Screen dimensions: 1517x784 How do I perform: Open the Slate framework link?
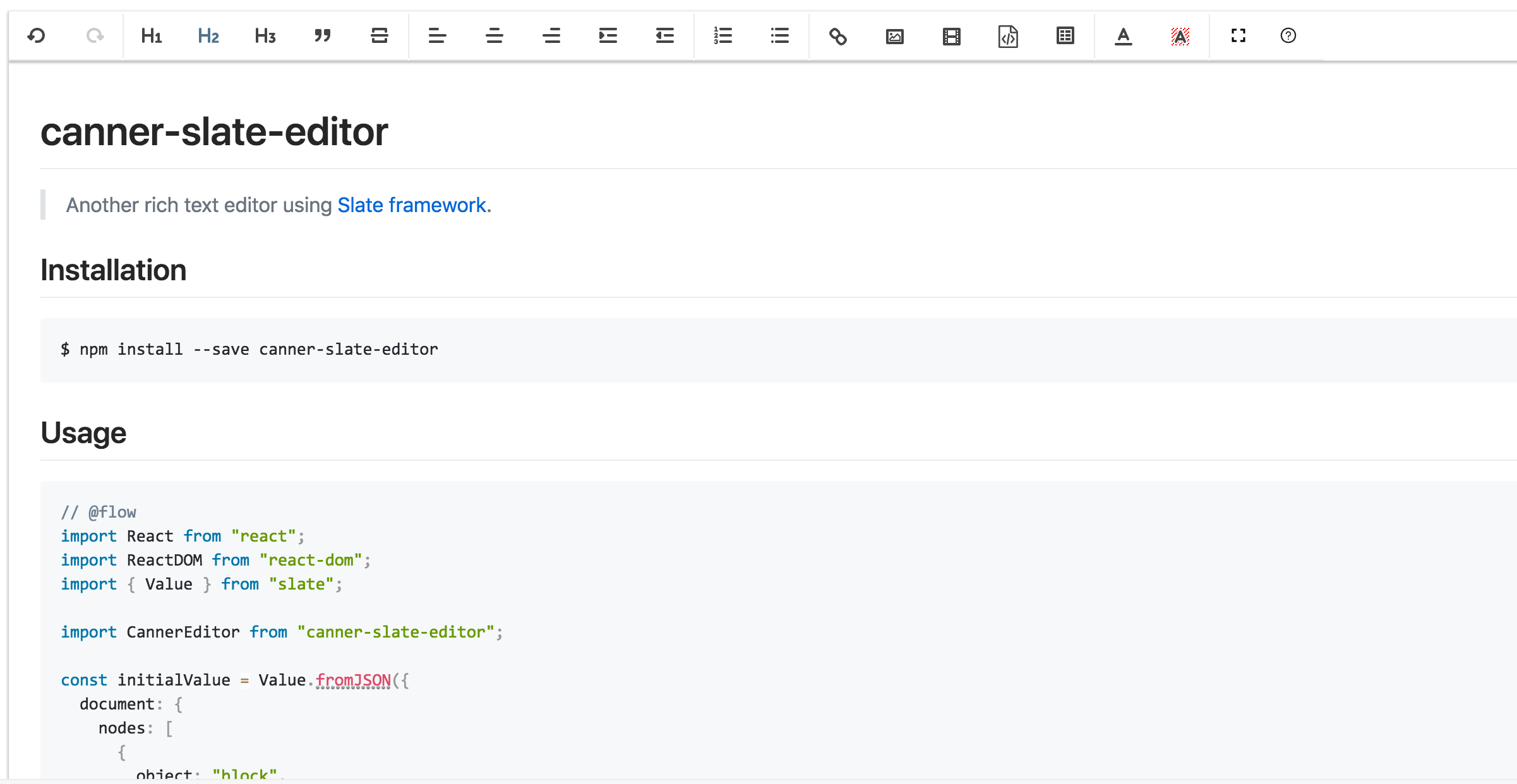[x=411, y=205]
